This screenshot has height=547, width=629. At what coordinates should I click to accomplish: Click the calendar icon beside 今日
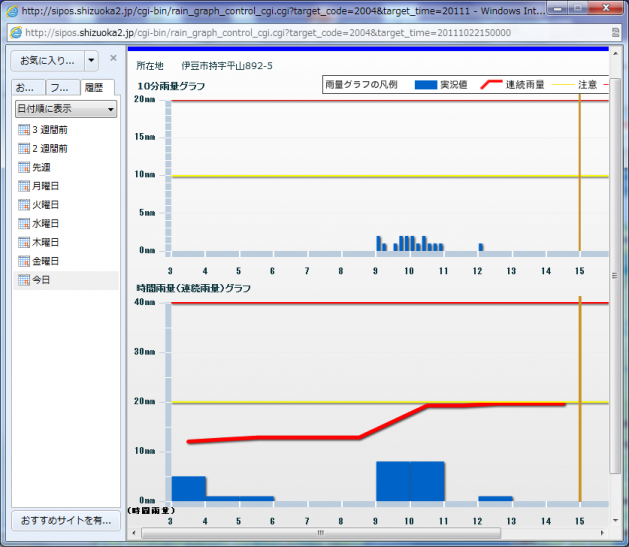point(24,280)
